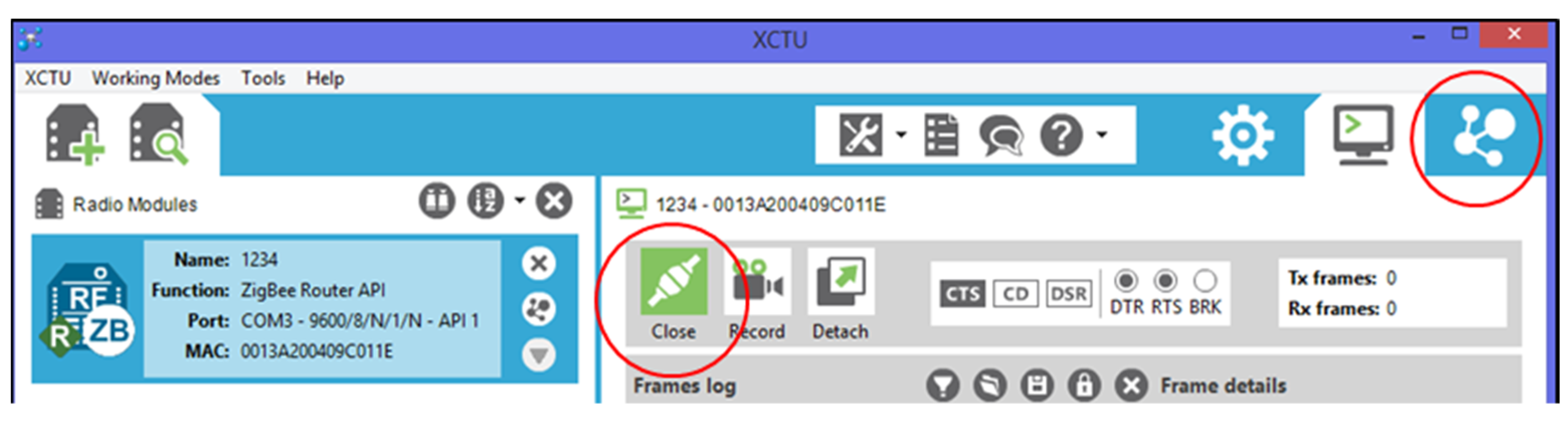This screenshot has height=424, width=1568.
Task: Add a radio module
Action: [x=75, y=134]
